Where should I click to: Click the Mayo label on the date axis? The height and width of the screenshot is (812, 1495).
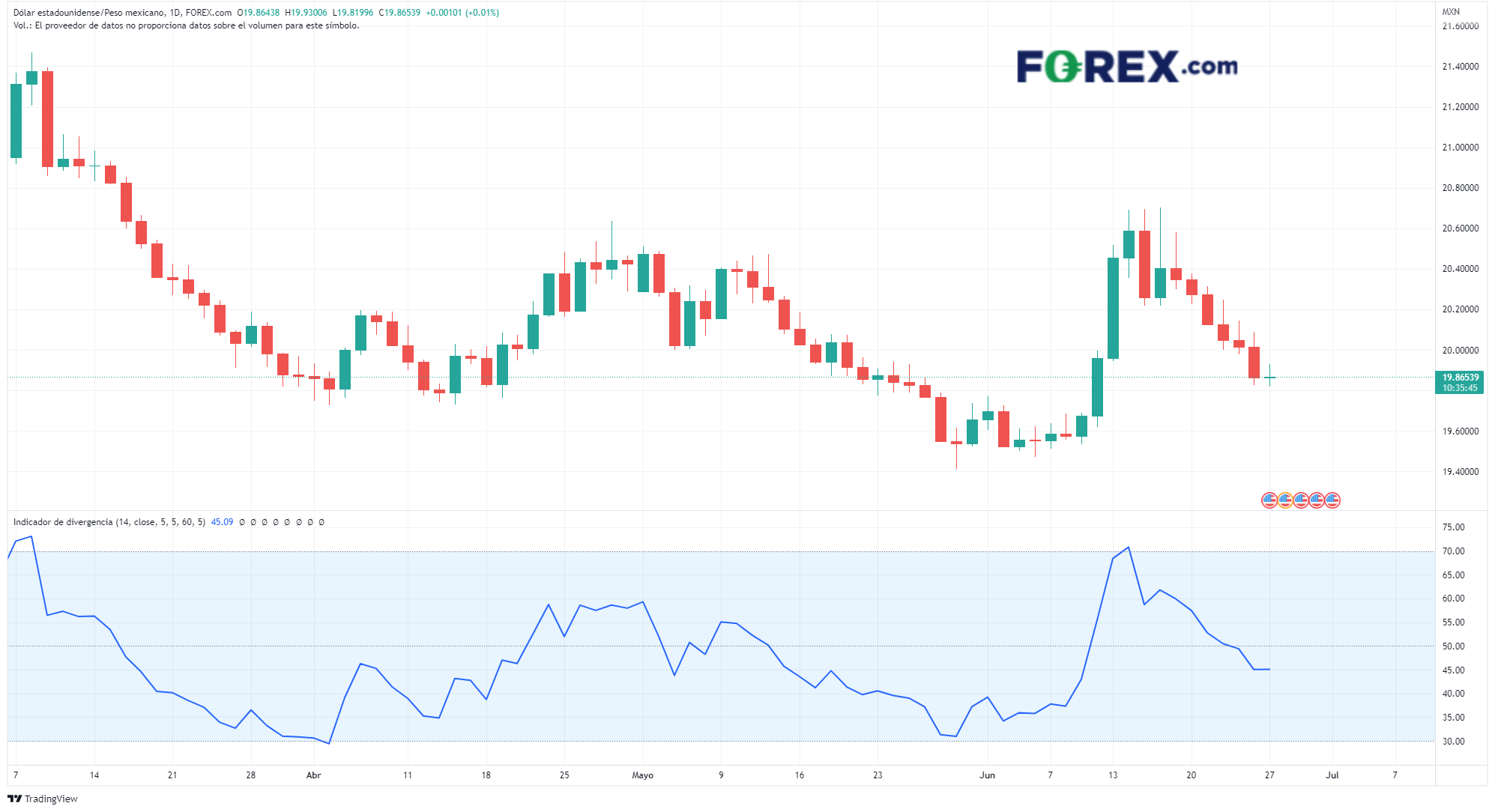click(643, 775)
